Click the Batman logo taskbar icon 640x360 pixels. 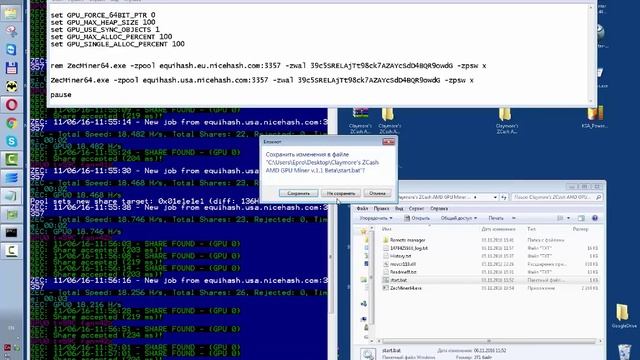coord(11,87)
